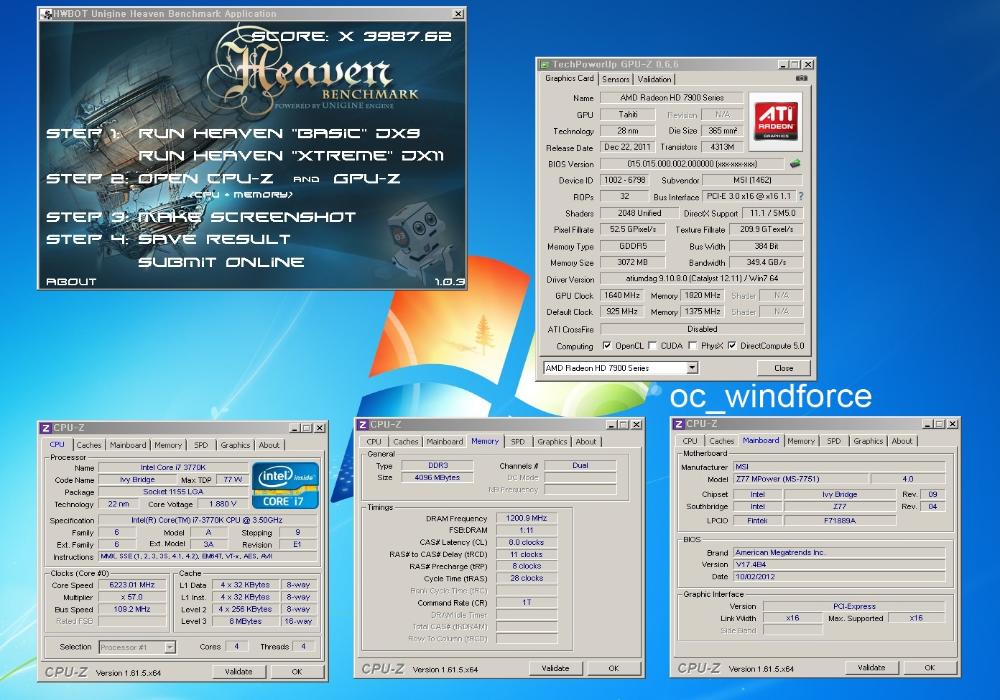Toggle the OpenCL checkbox in GPU-Z

coord(607,346)
